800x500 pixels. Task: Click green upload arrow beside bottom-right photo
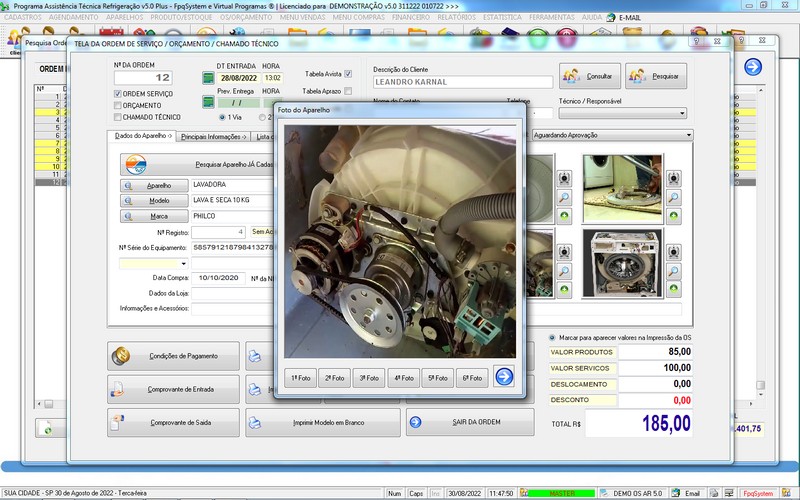coord(674,289)
